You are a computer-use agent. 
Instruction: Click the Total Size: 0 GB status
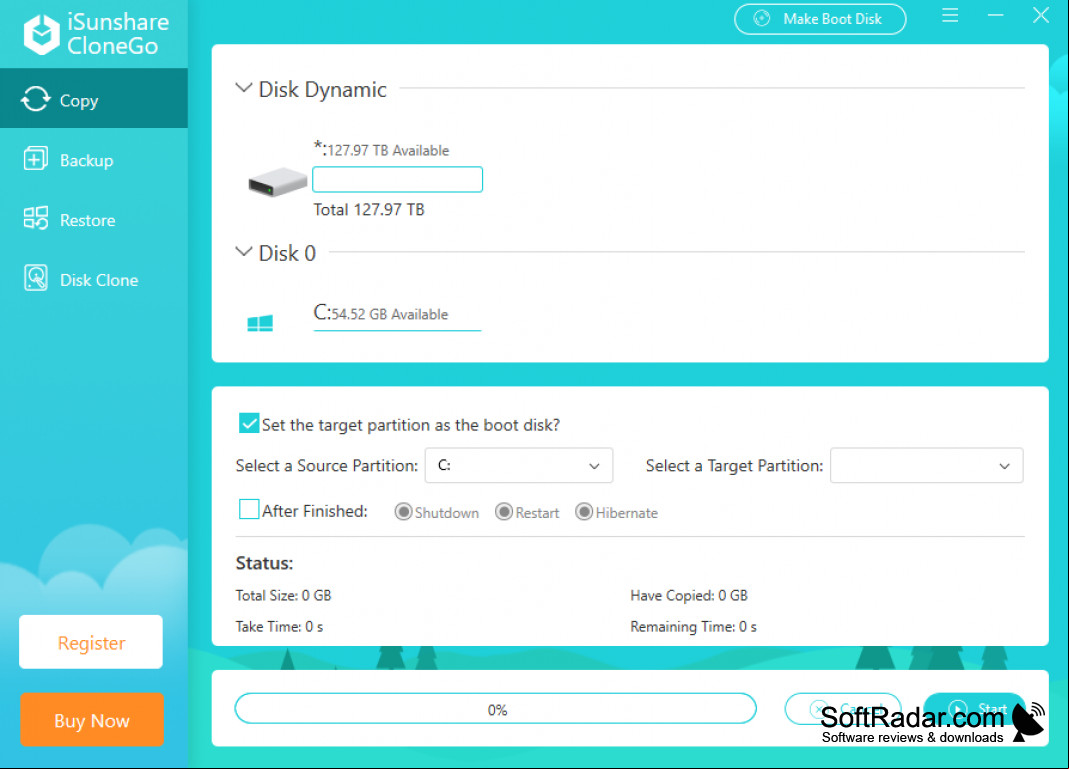[284, 595]
